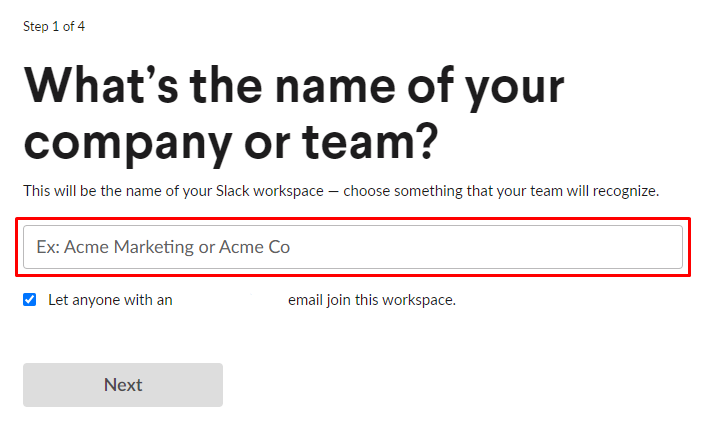The image size is (713, 424).
Task: Click the Slack workspace description sentence
Action: (341, 190)
